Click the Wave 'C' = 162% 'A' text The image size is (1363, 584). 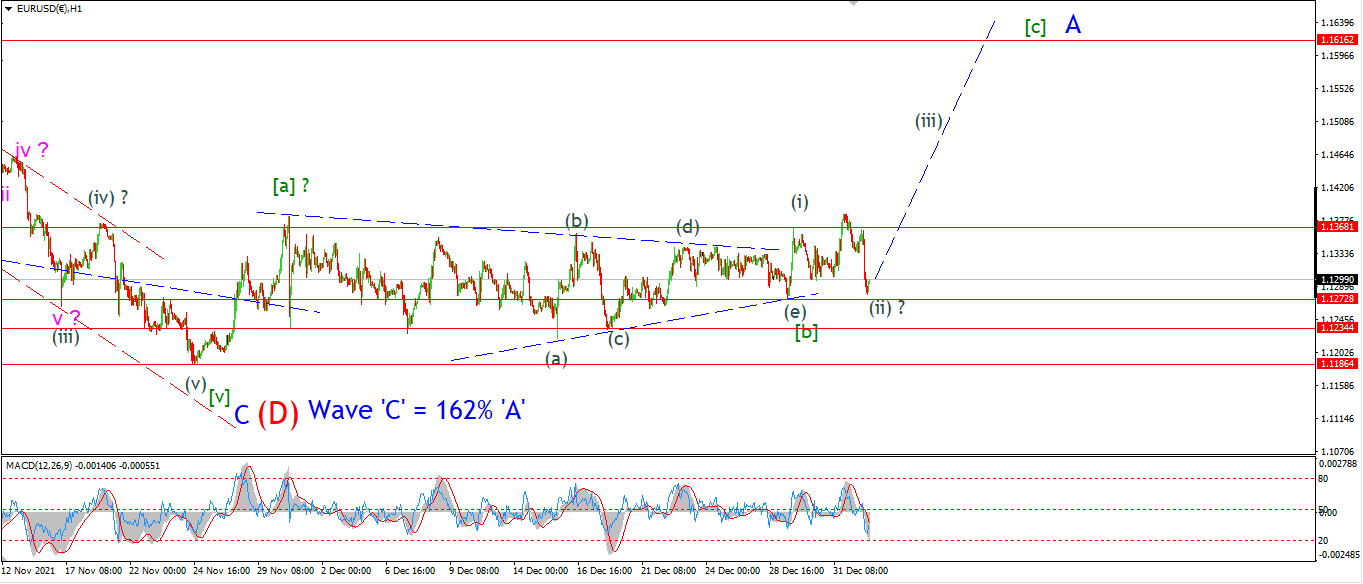(418, 409)
